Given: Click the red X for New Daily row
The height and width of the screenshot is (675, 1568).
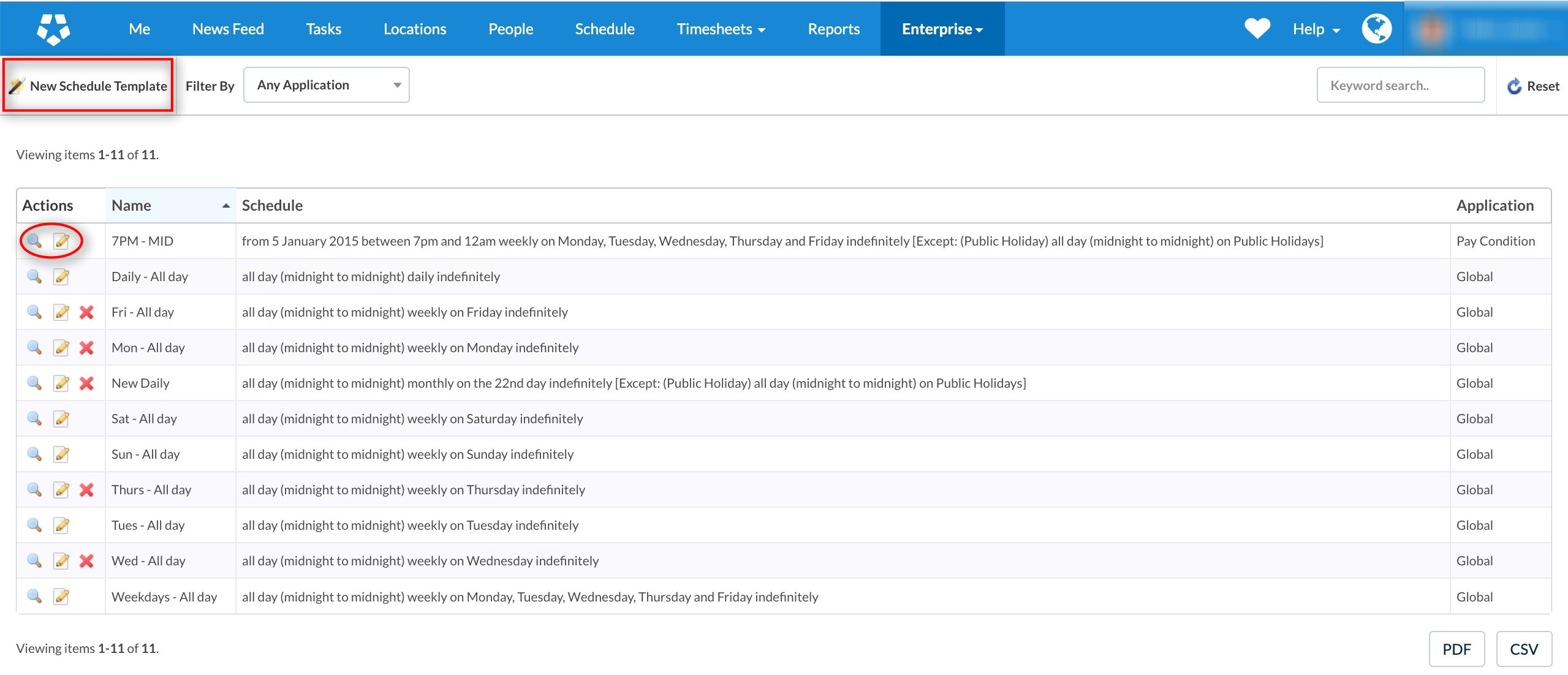Looking at the screenshot, I should [86, 383].
